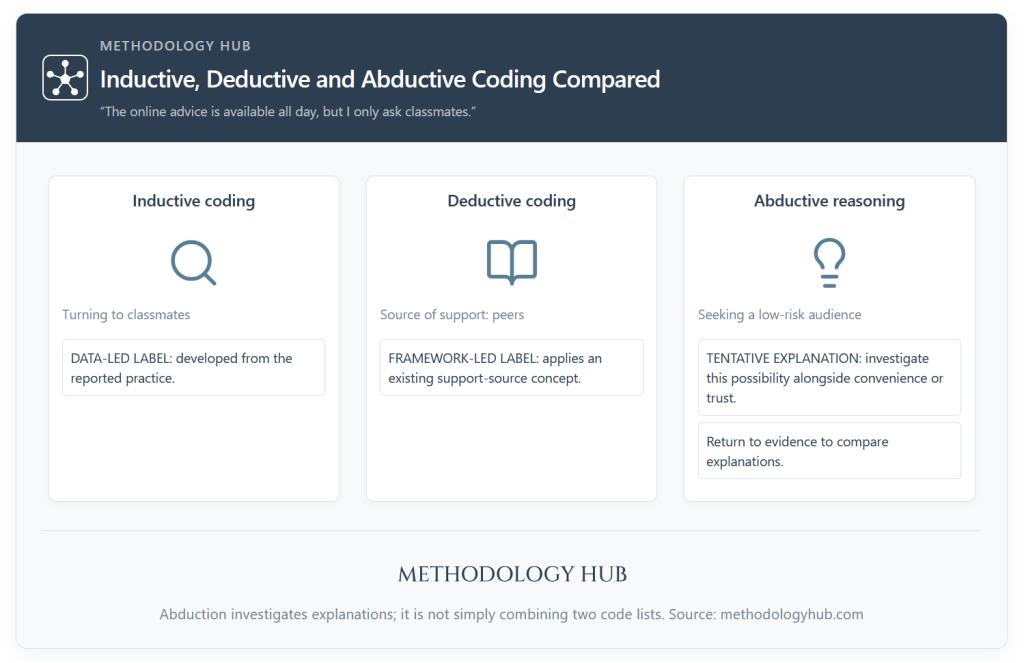1024x663 pixels.
Task: Click the "Source of support: peers" label
Action: point(452,314)
